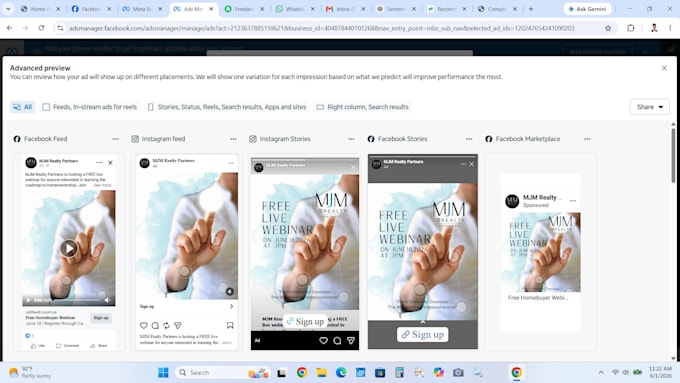Open the browser extensions menu

coord(631,28)
